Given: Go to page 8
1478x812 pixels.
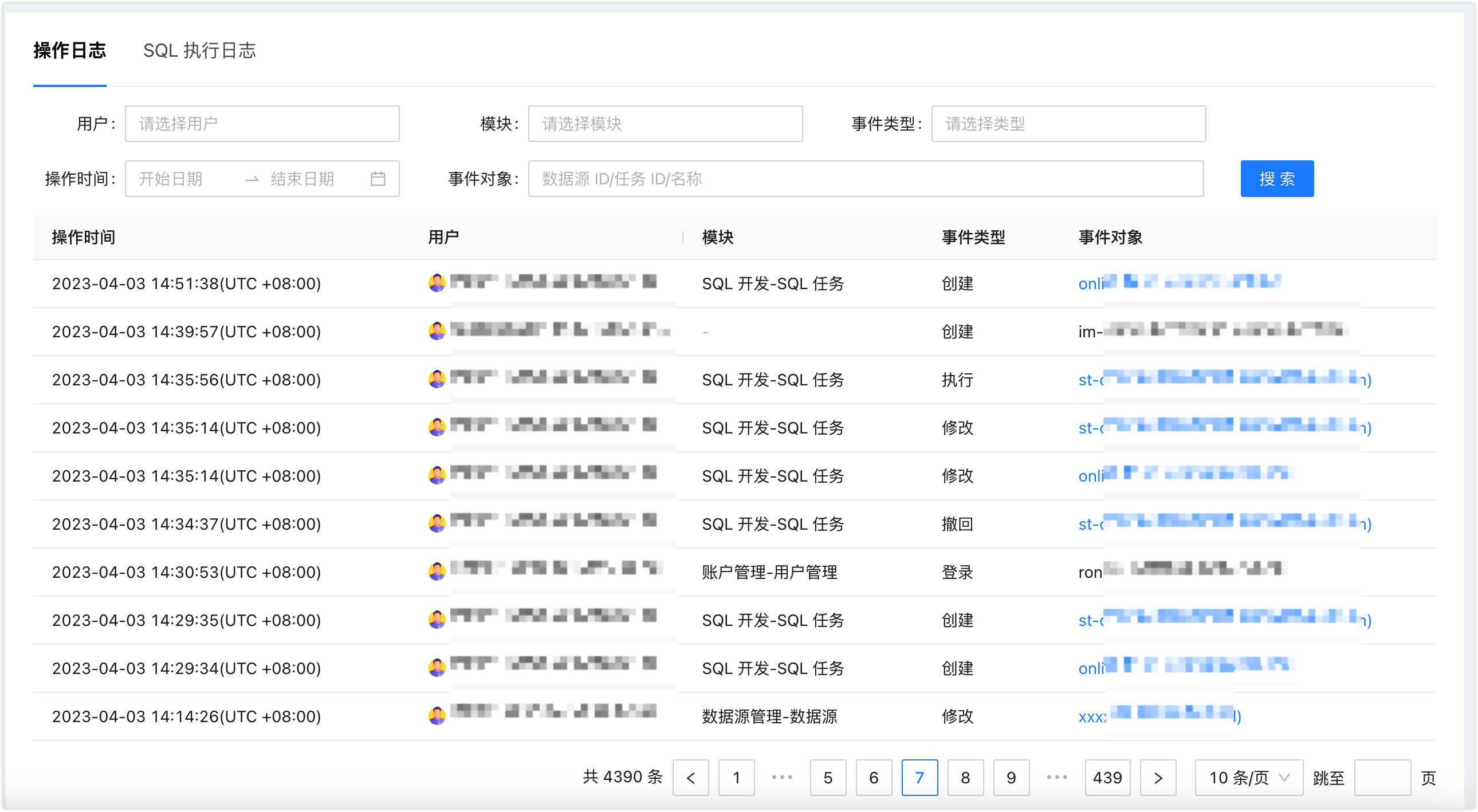Looking at the screenshot, I should point(965,778).
